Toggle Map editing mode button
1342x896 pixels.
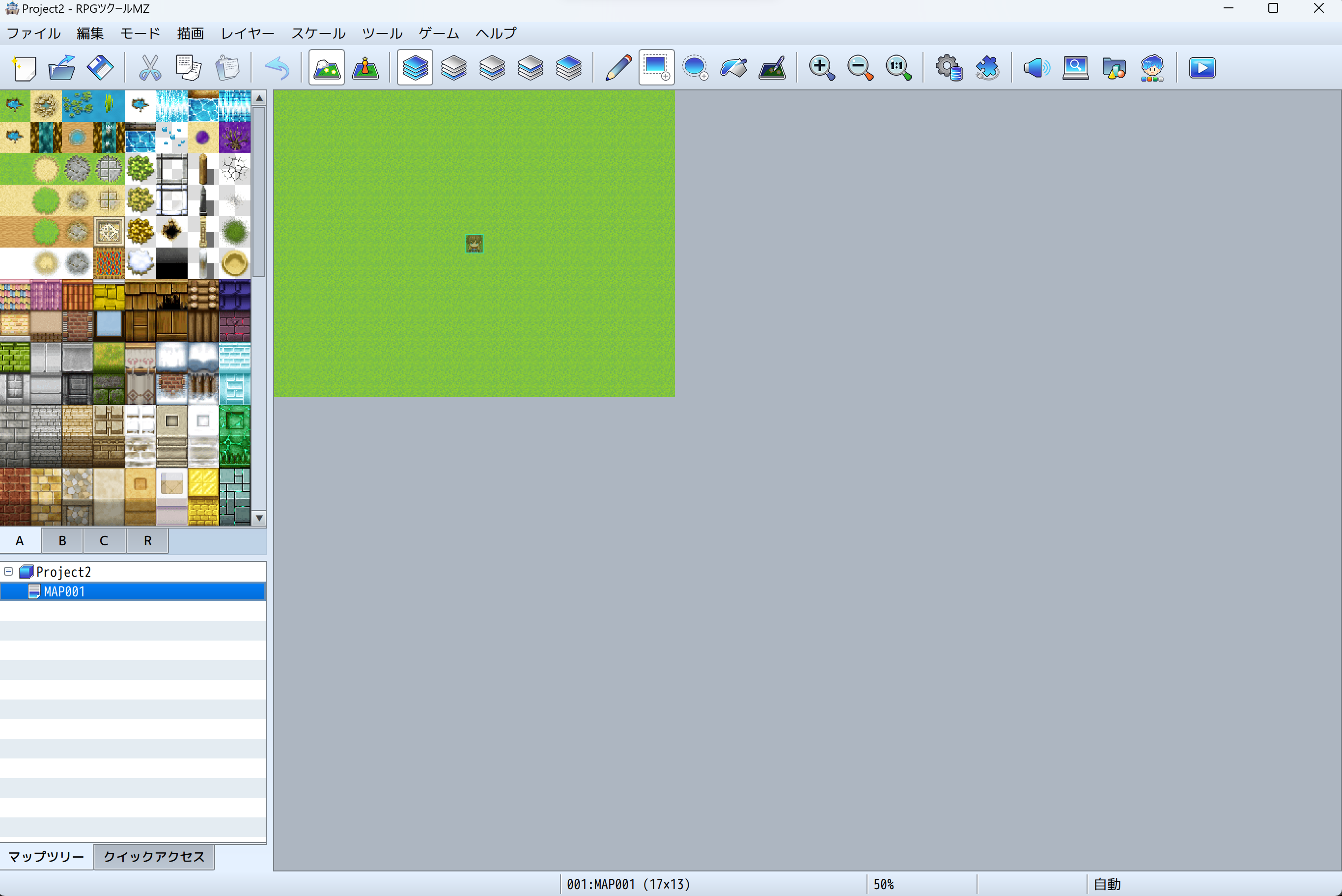tap(326, 68)
